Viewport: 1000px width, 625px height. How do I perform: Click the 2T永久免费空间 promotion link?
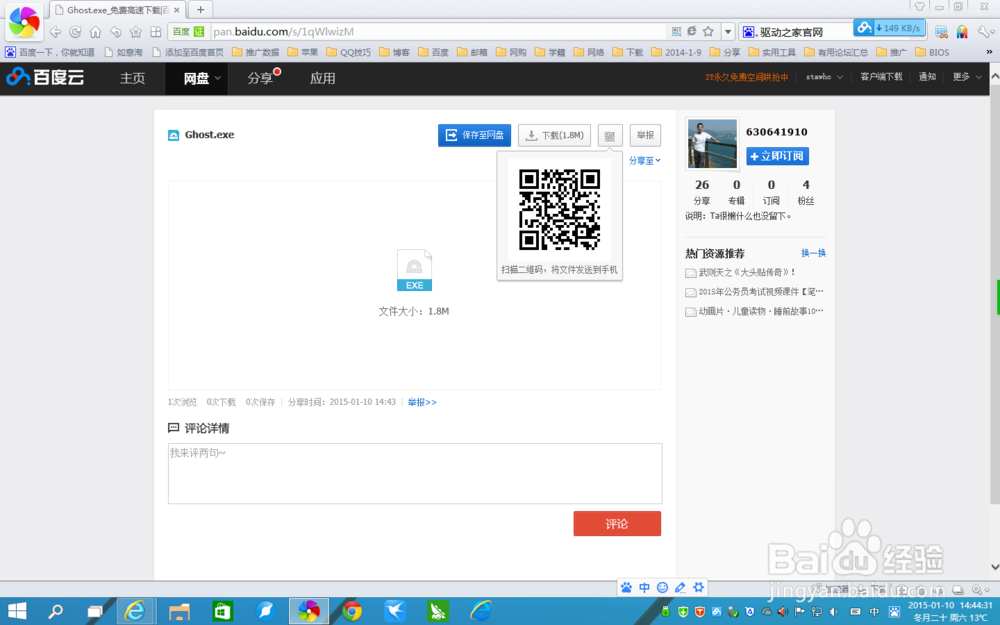(x=746, y=77)
